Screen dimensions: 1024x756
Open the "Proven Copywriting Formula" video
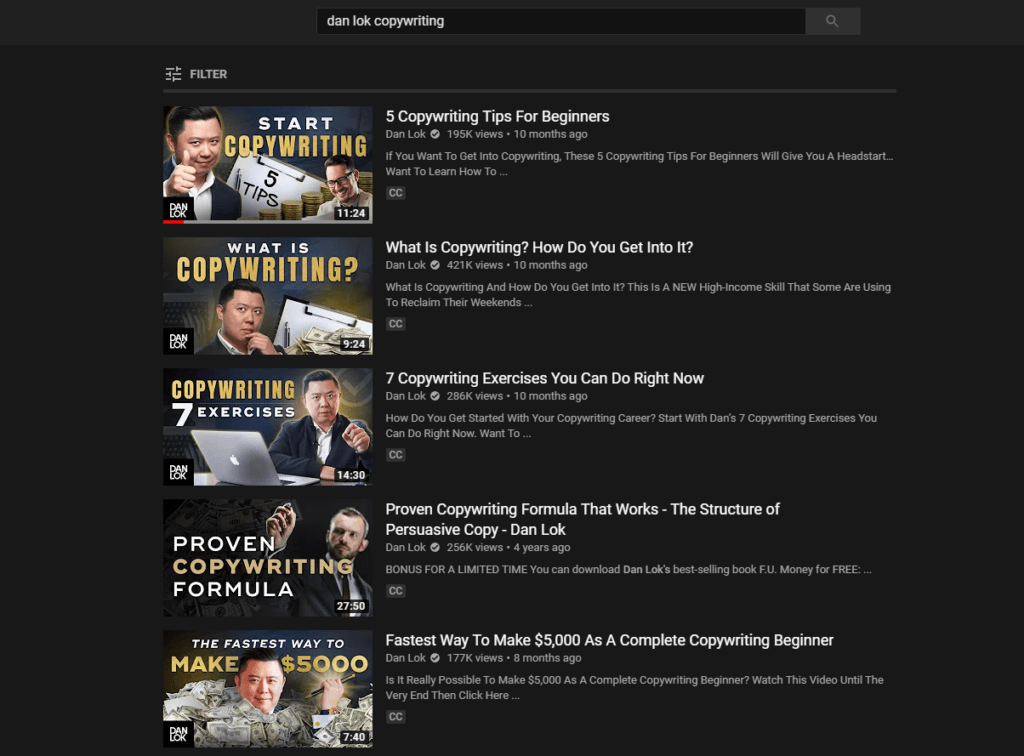582,518
